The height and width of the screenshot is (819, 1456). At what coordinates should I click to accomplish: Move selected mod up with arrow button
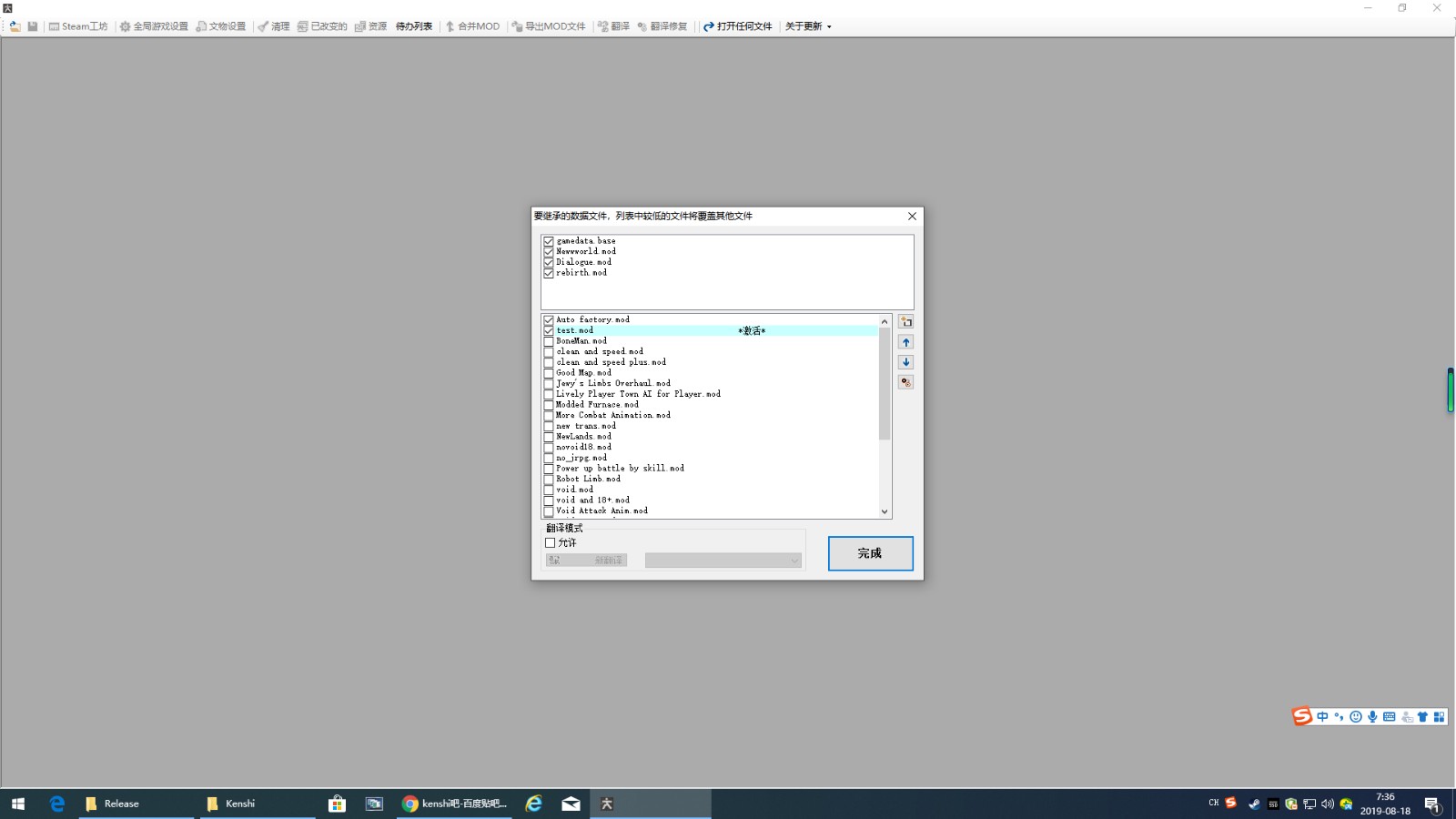pyautogui.click(x=905, y=342)
